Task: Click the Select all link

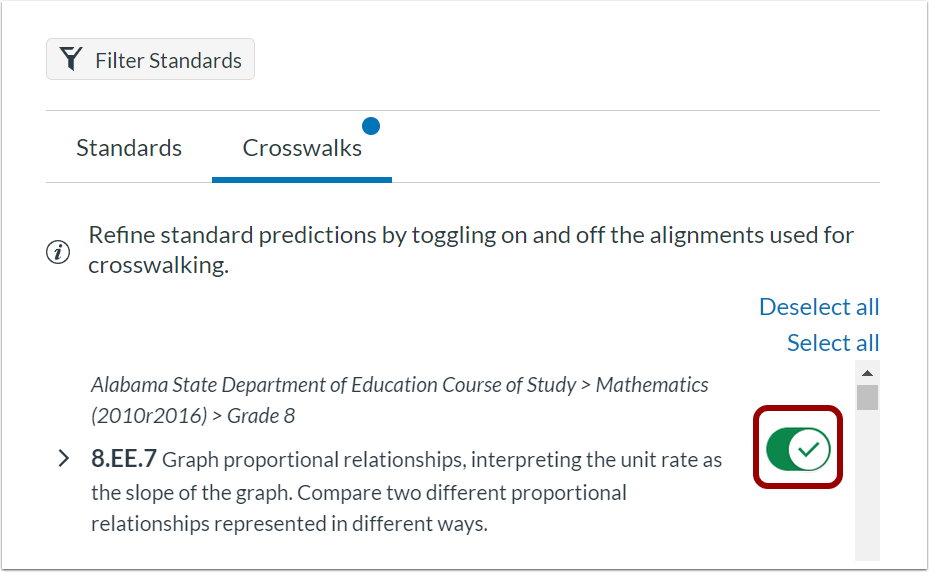Action: click(x=832, y=343)
